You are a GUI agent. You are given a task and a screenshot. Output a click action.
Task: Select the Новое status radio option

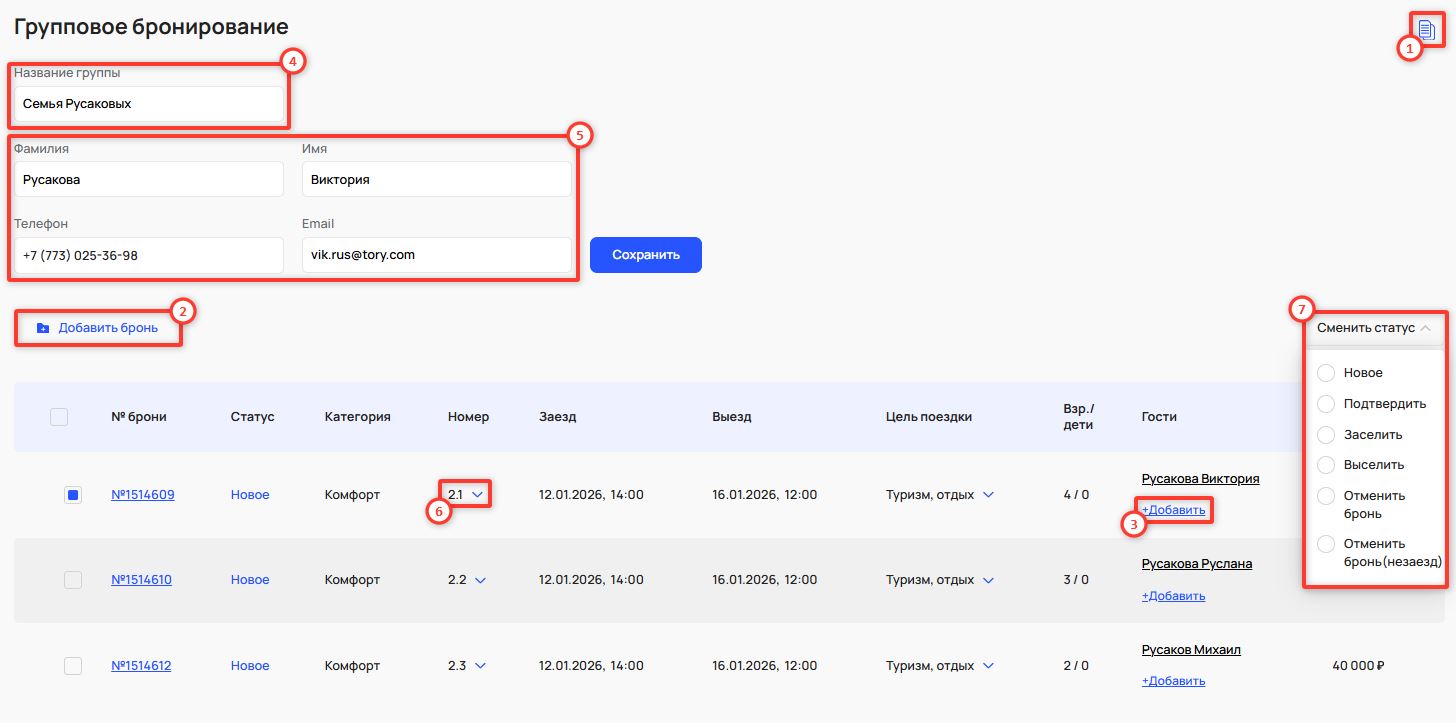pyautogui.click(x=1326, y=373)
